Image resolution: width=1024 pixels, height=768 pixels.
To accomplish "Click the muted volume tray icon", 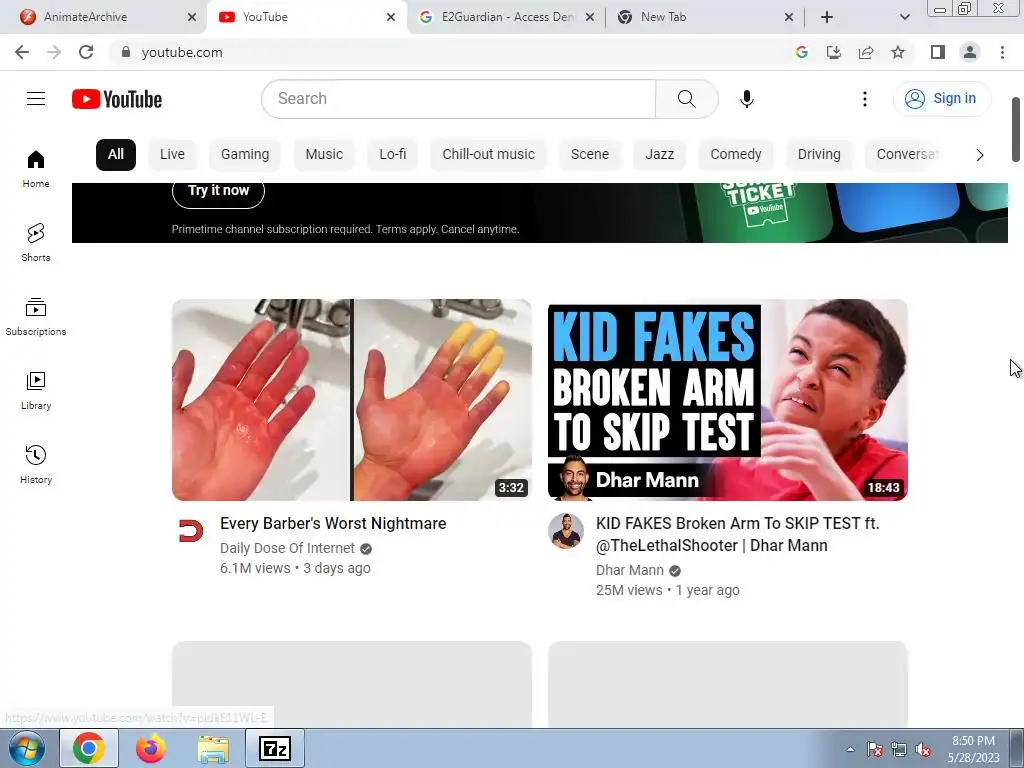I will pos(923,750).
